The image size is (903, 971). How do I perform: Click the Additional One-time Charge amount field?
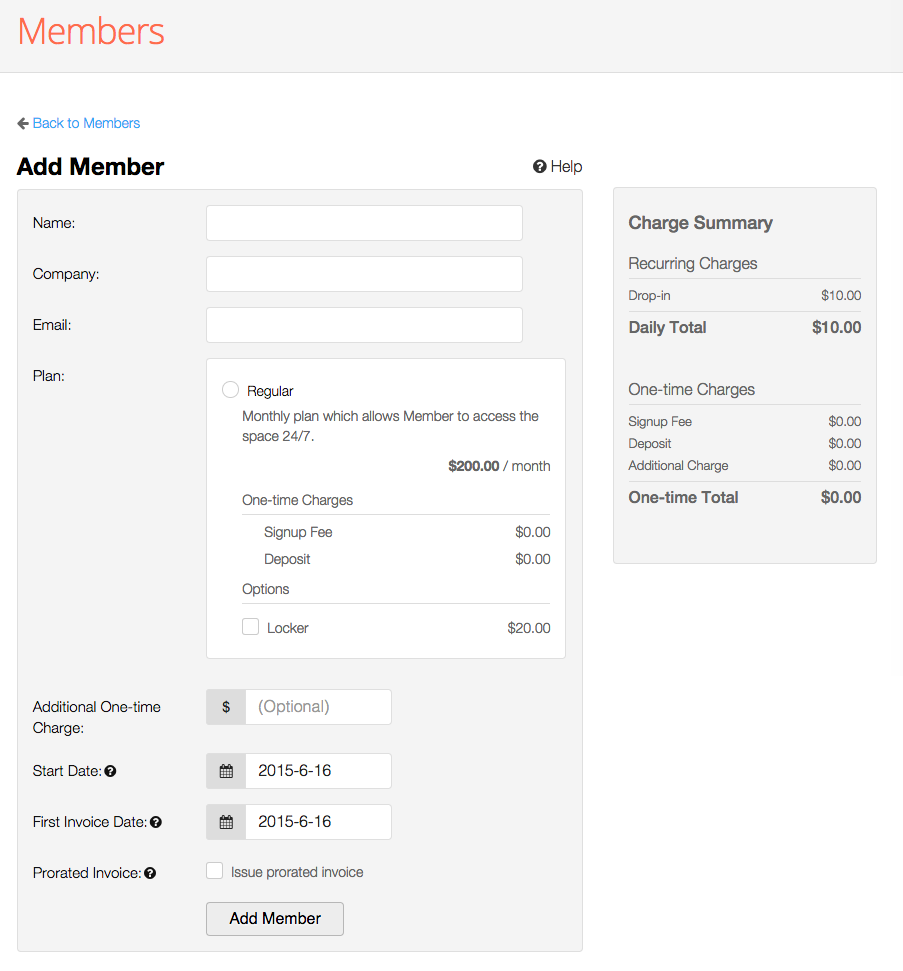[317, 707]
